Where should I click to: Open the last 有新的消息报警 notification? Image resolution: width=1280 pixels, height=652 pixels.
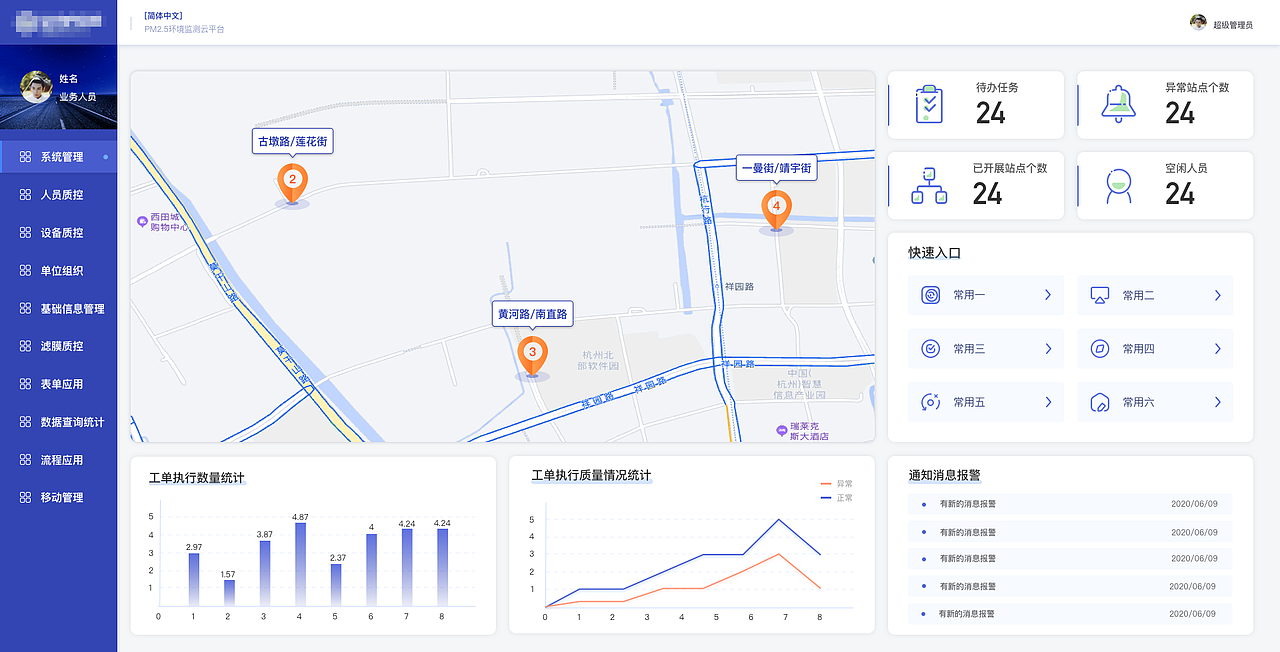1070,613
